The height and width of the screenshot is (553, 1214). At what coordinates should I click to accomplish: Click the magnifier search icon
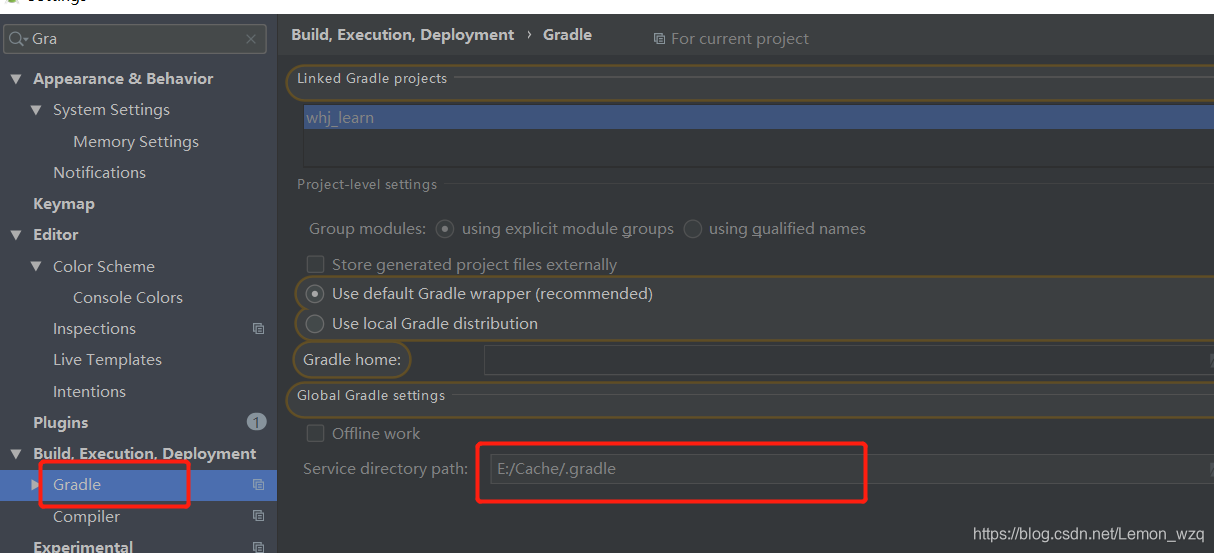pyautogui.click(x=17, y=39)
